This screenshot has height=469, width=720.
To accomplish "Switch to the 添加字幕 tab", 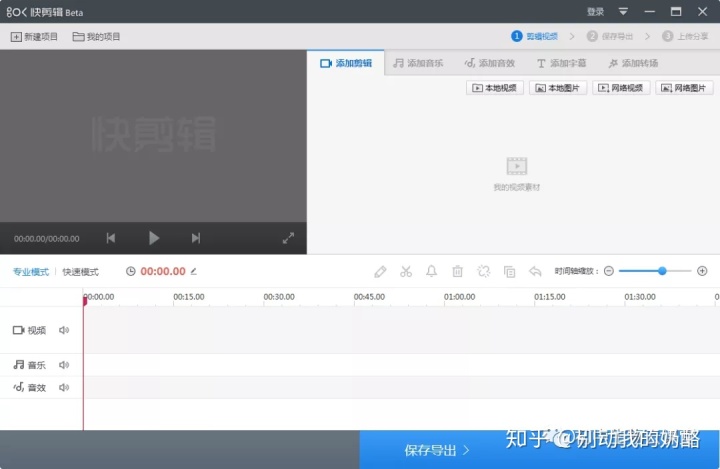I will [x=561, y=63].
